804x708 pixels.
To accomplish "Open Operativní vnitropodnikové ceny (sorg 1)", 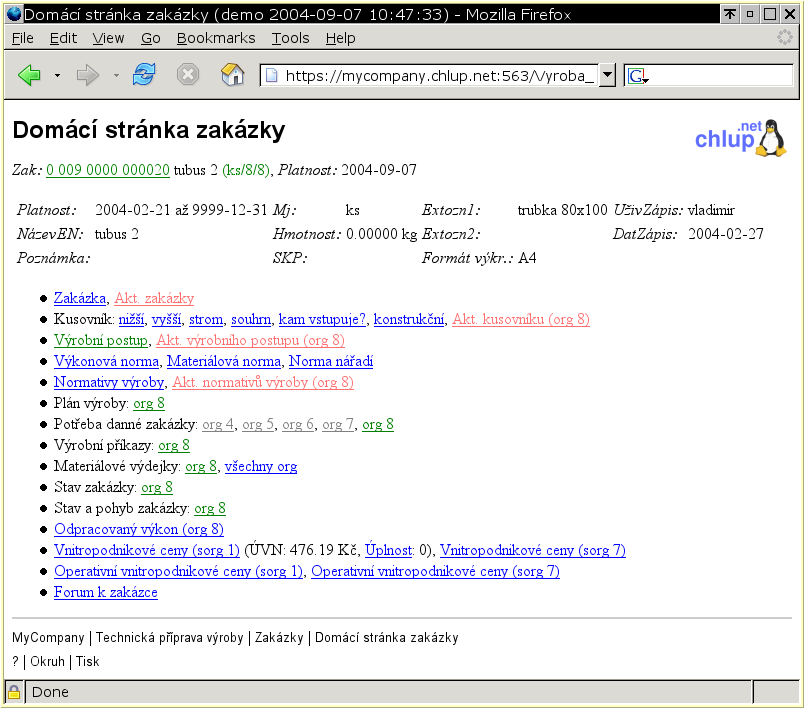I will 178,571.
